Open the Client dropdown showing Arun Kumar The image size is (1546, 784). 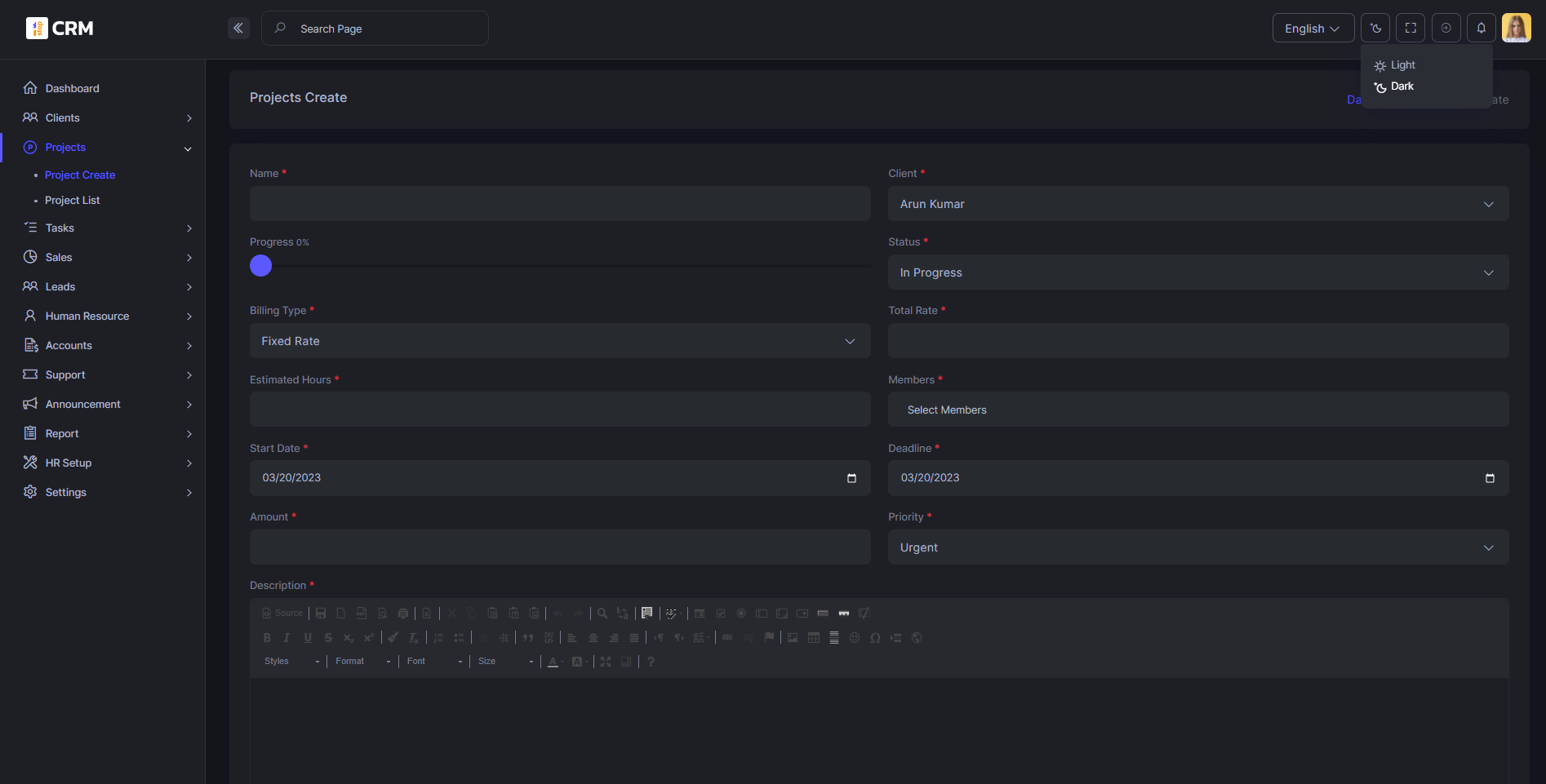[x=1197, y=204]
